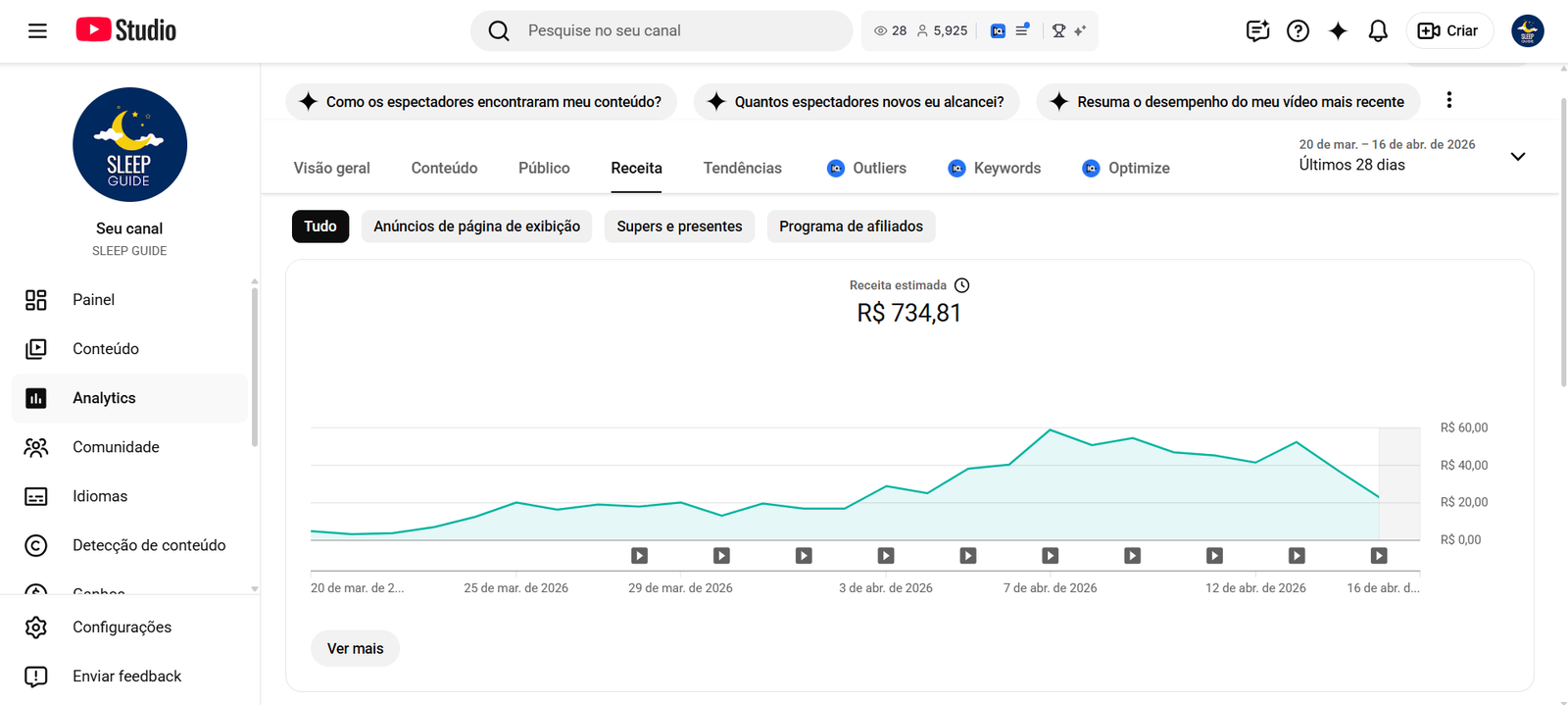Click the Ver mais button
Image resolution: width=1568 pixels, height=705 pixels.
coord(355,649)
